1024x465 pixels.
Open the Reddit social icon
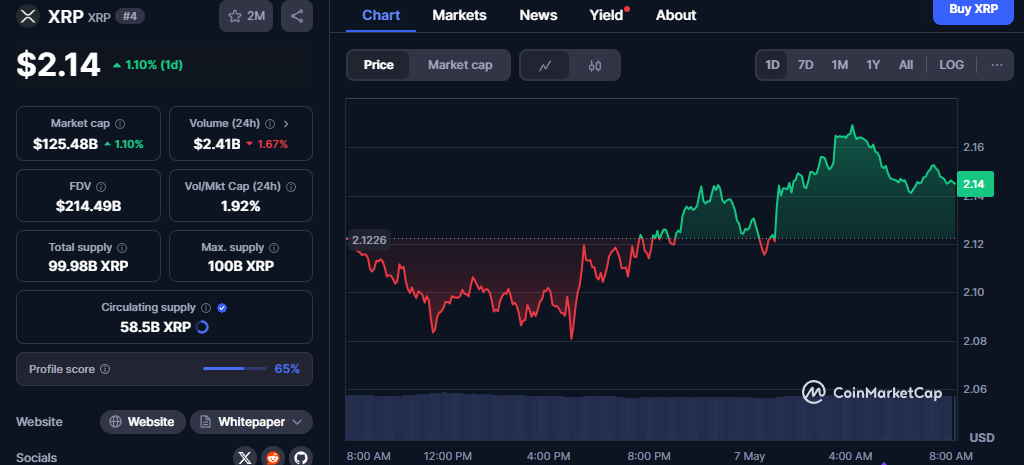(272, 458)
